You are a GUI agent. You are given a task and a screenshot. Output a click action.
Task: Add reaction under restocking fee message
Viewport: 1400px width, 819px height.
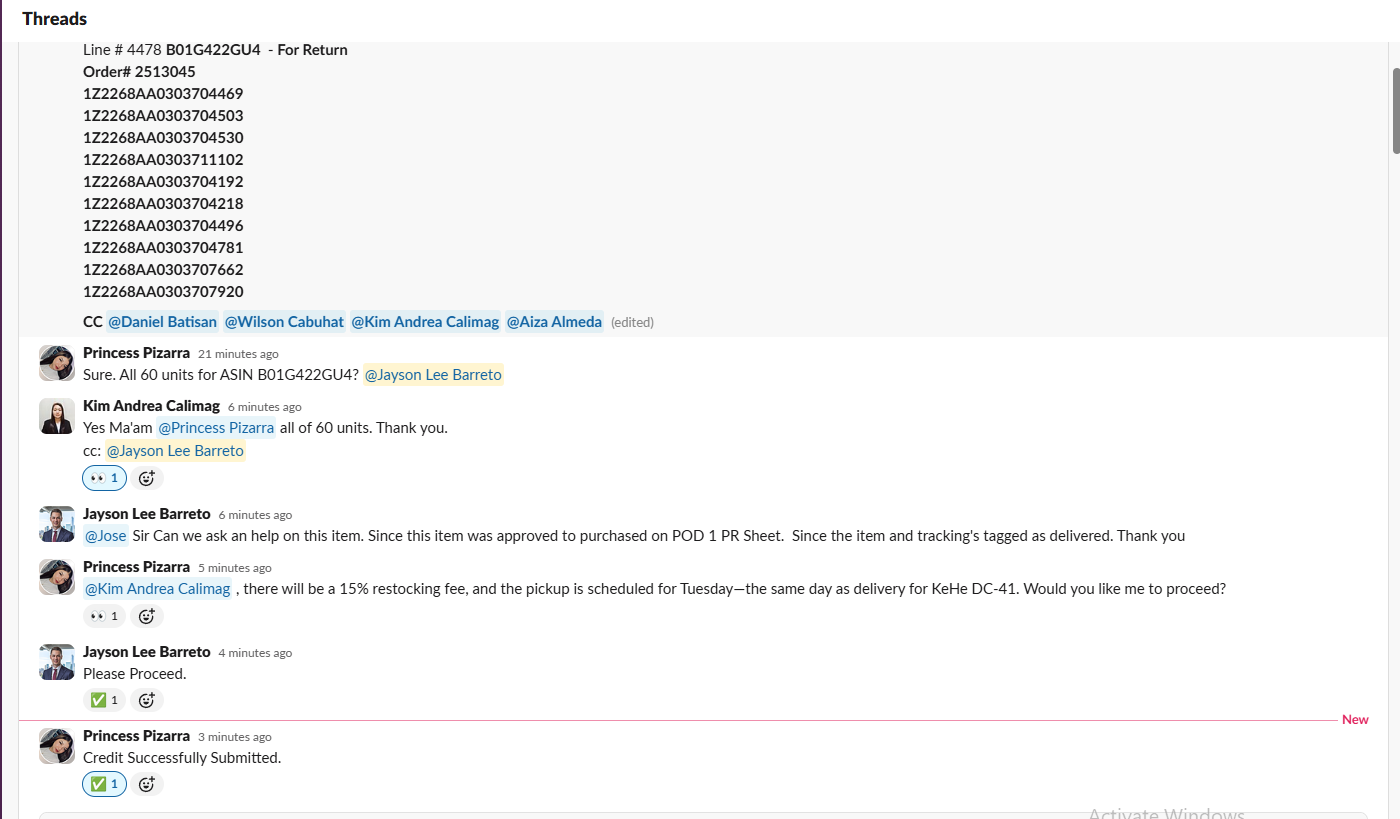point(147,616)
